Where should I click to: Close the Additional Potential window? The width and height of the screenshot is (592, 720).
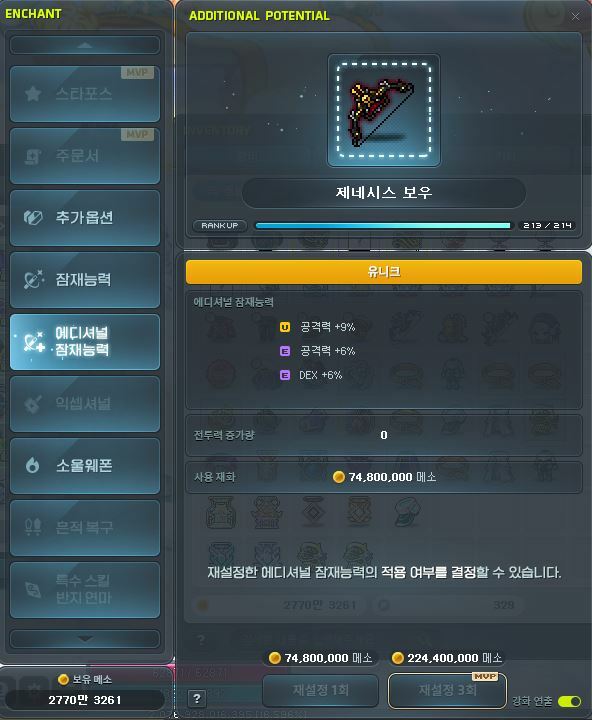[x=575, y=17]
